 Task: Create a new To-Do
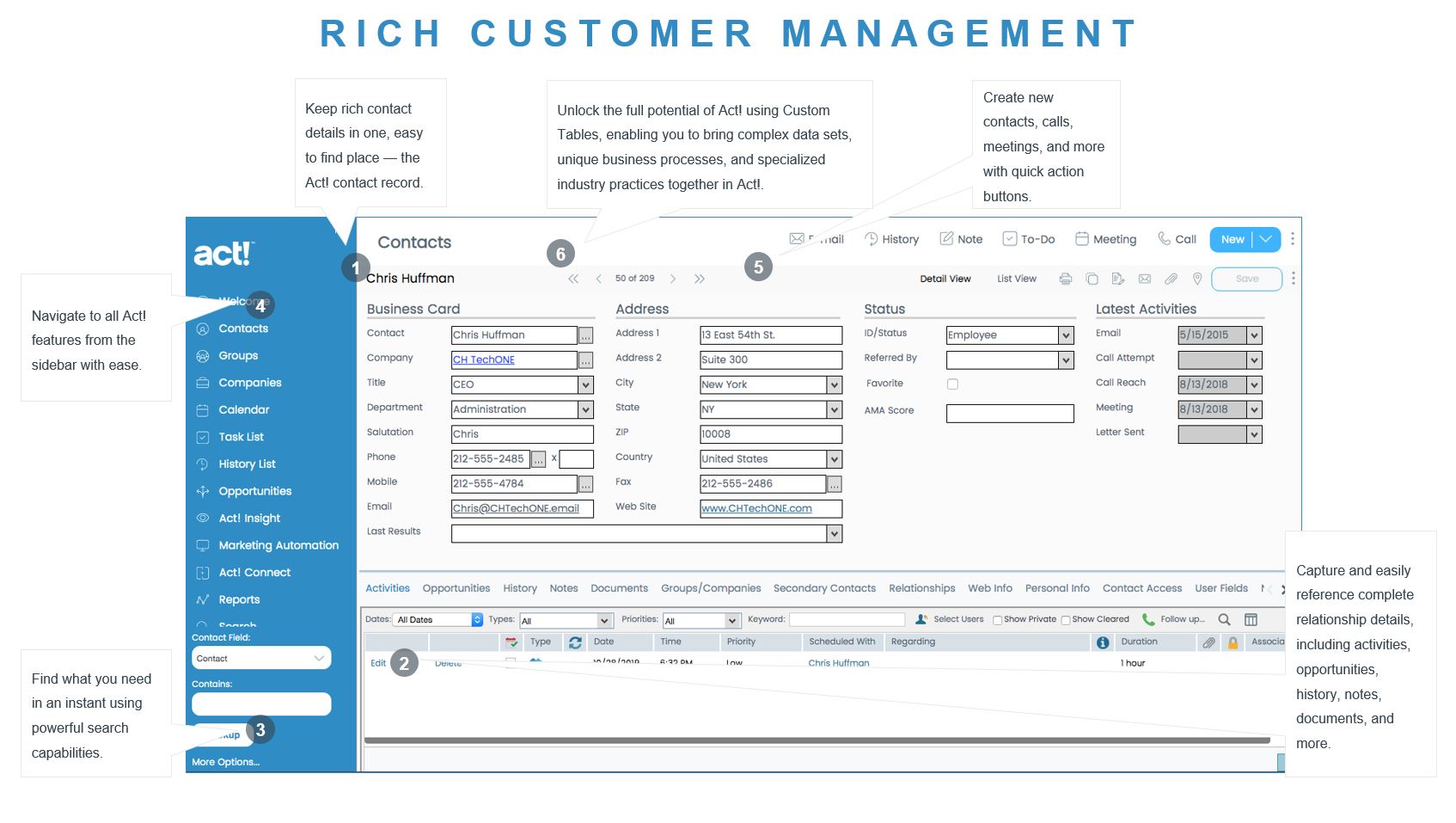coord(1028,239)
